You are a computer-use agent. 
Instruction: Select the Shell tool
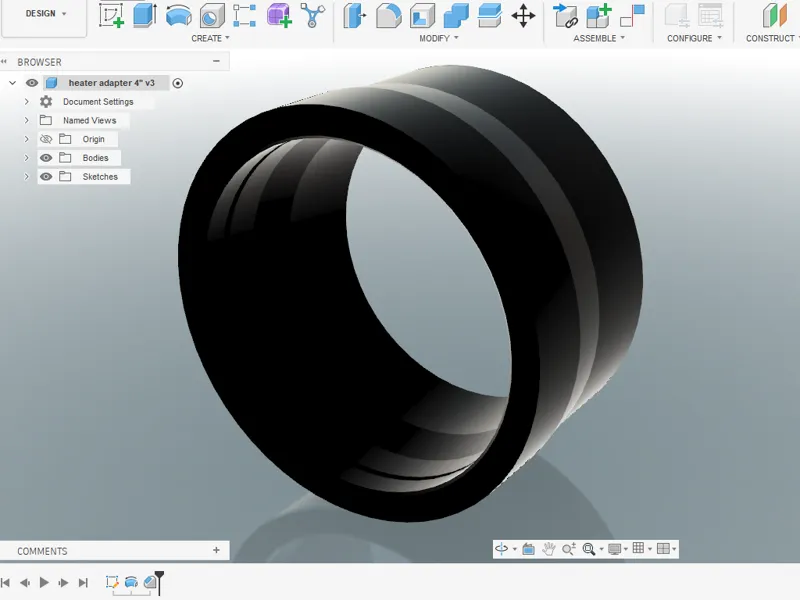422,15
